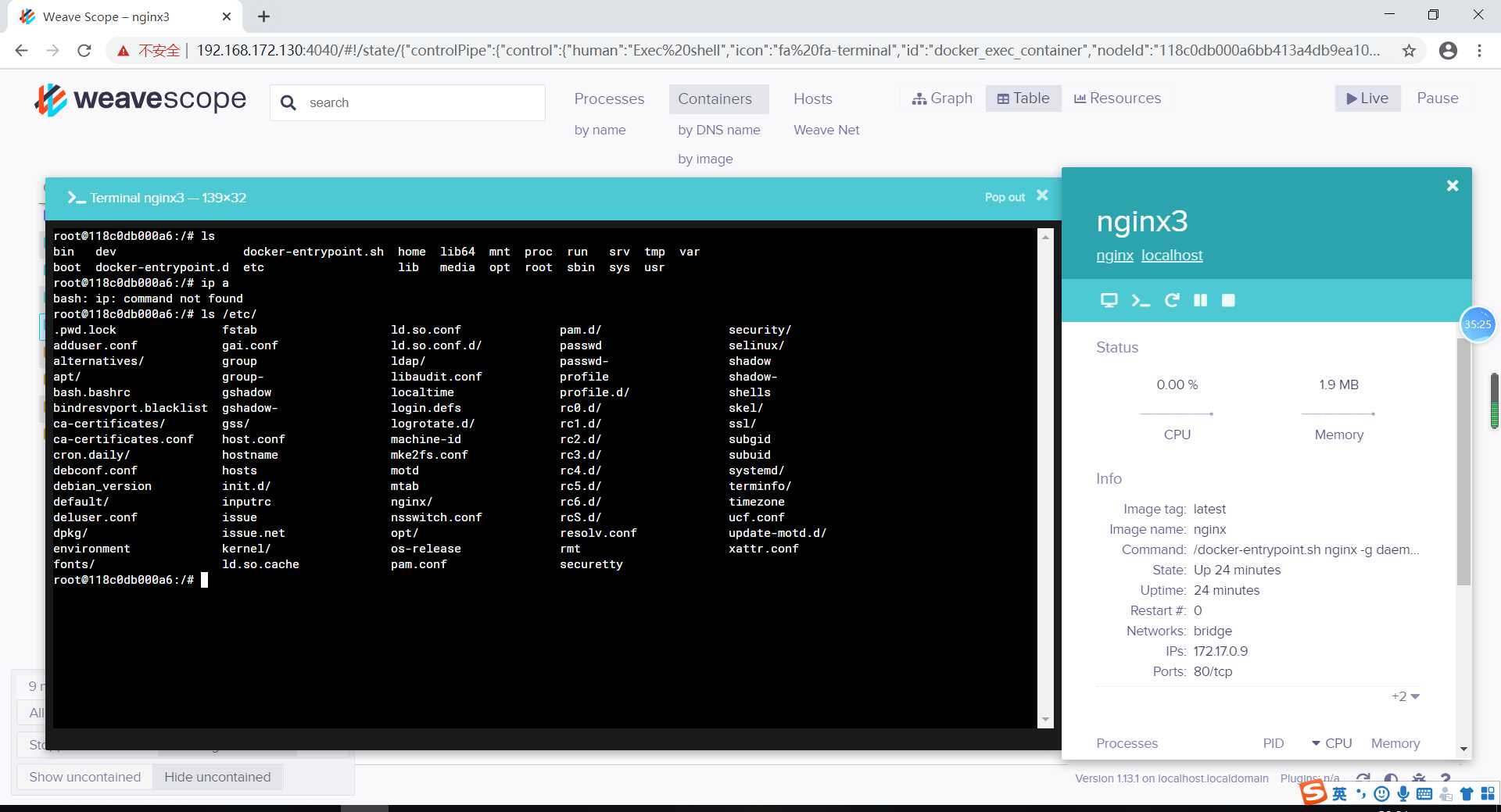Click details panel scroll down arrow
Screen dimensions: 1501x812
[1463, 749]
